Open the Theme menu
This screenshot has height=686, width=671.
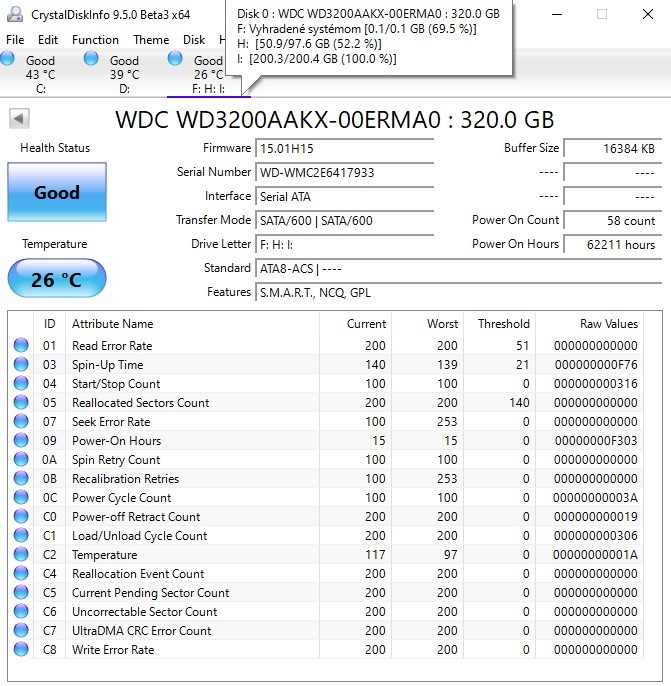point(151,40)
